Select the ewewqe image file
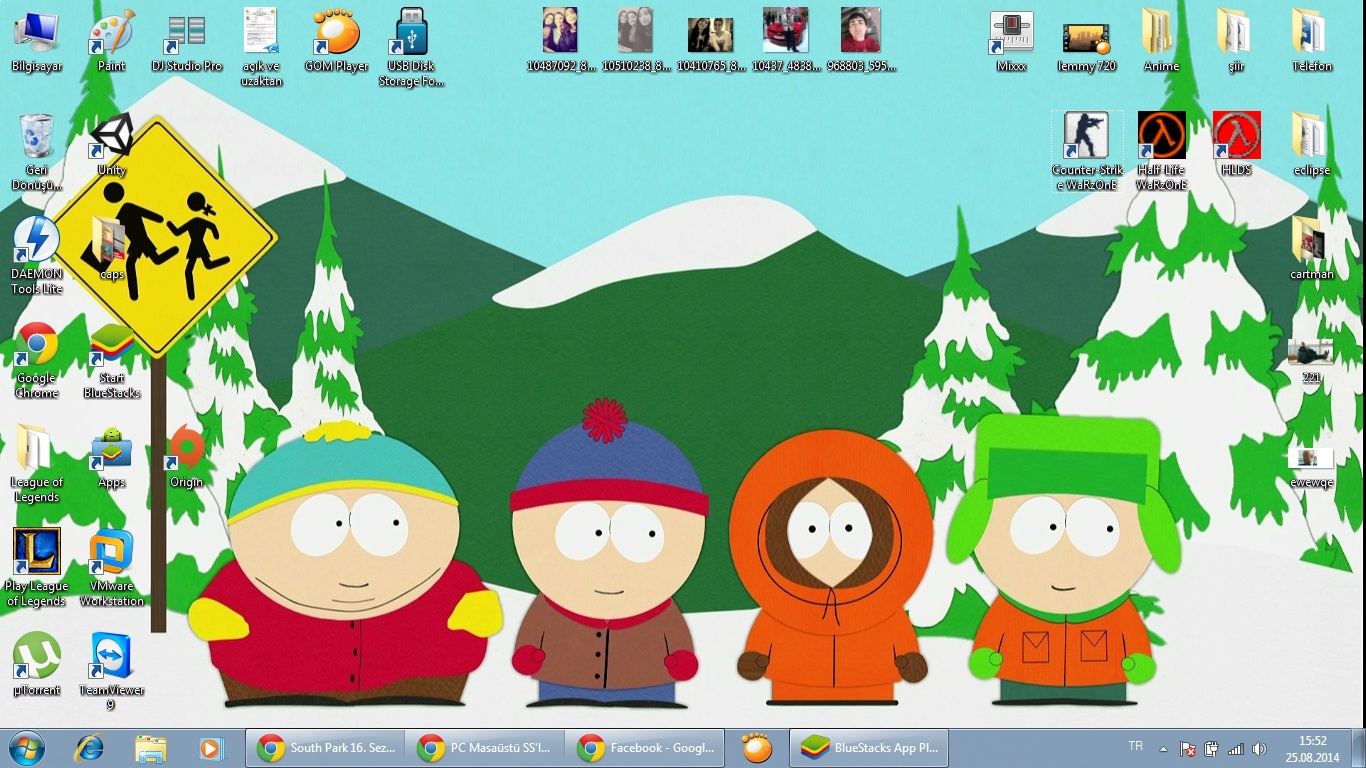The image size is (1366, 768). [1311, 467]
